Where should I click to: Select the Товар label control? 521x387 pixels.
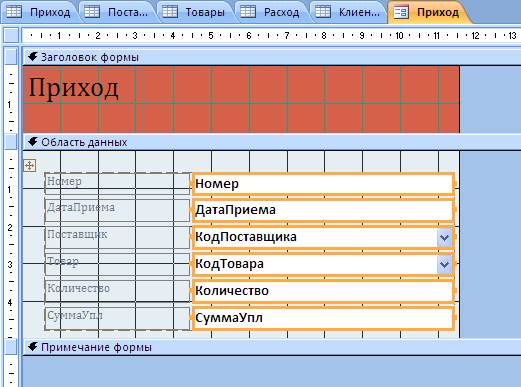pos(117,264)
